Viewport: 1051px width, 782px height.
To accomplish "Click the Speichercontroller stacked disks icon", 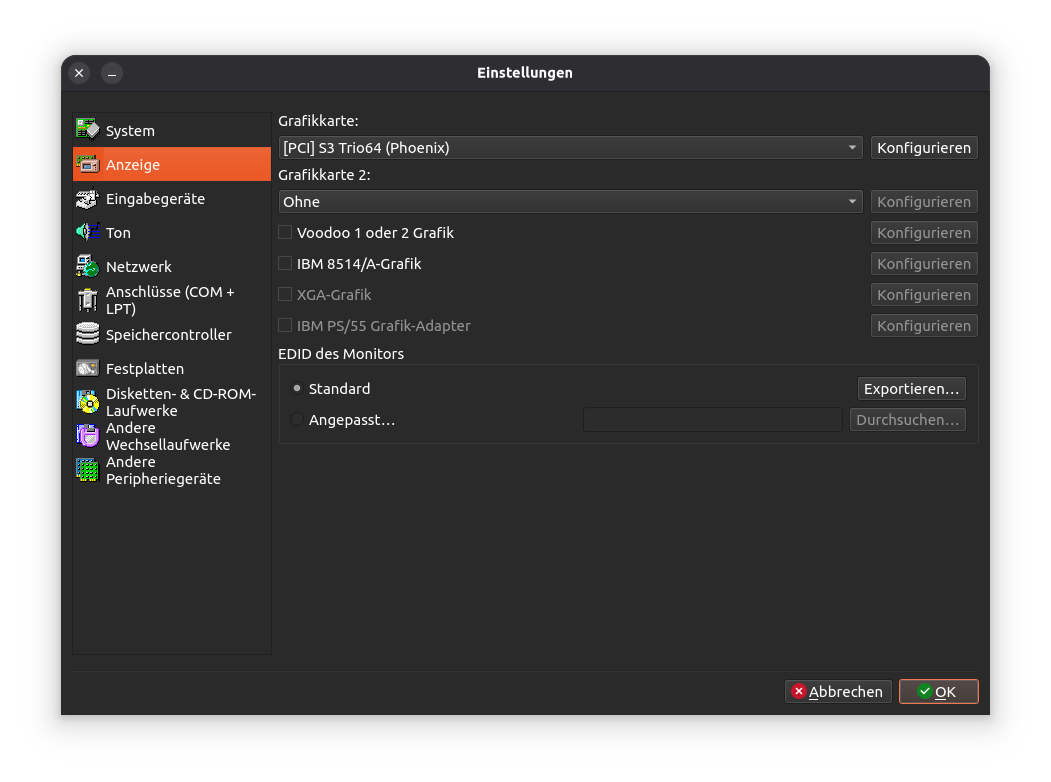I will coord(87,334).
